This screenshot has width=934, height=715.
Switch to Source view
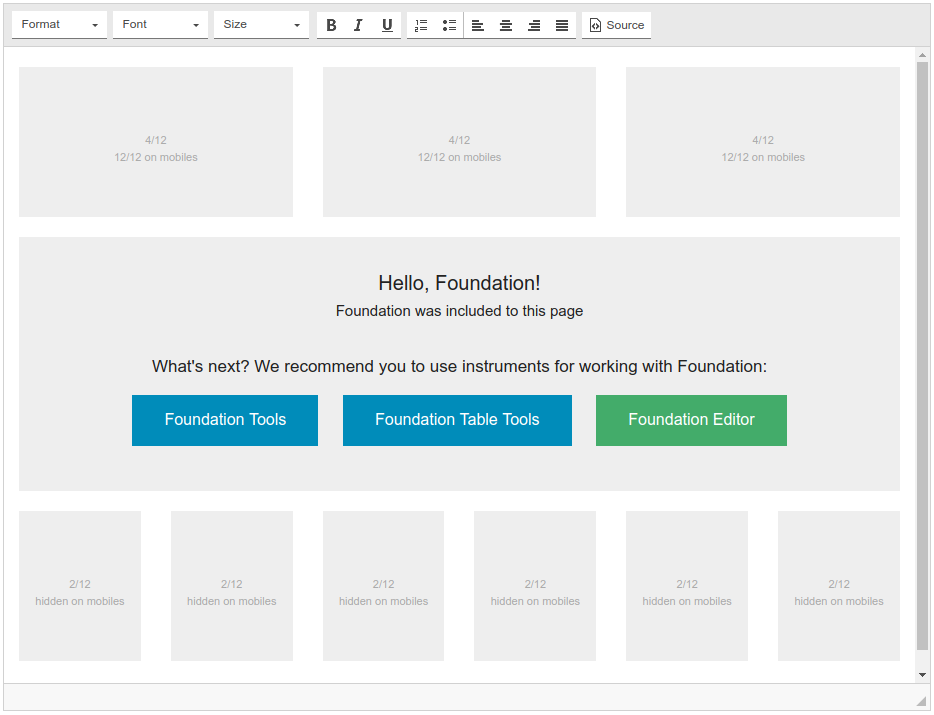coord(616,25)
